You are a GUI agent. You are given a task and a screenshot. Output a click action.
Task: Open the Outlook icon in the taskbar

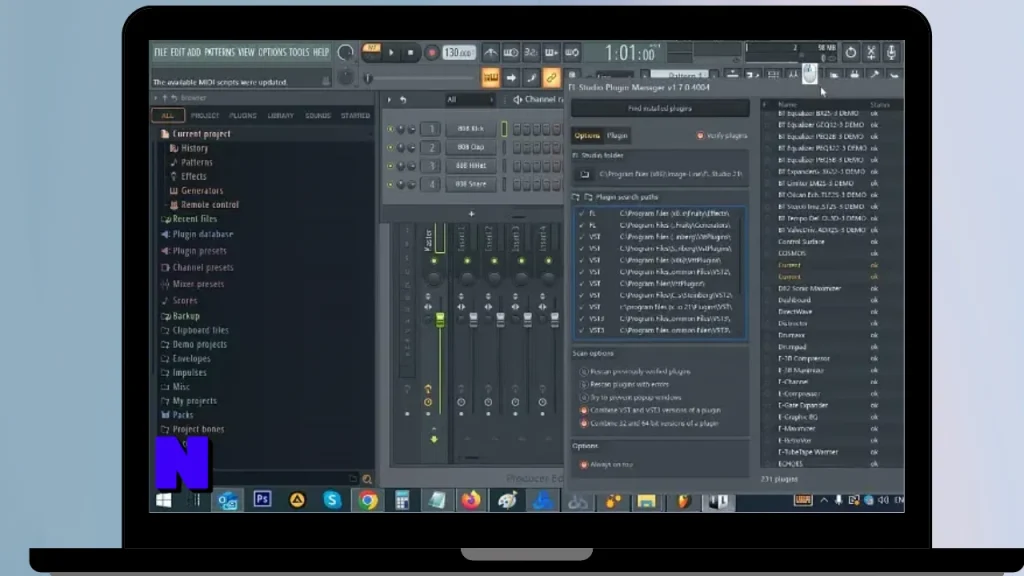227,501
